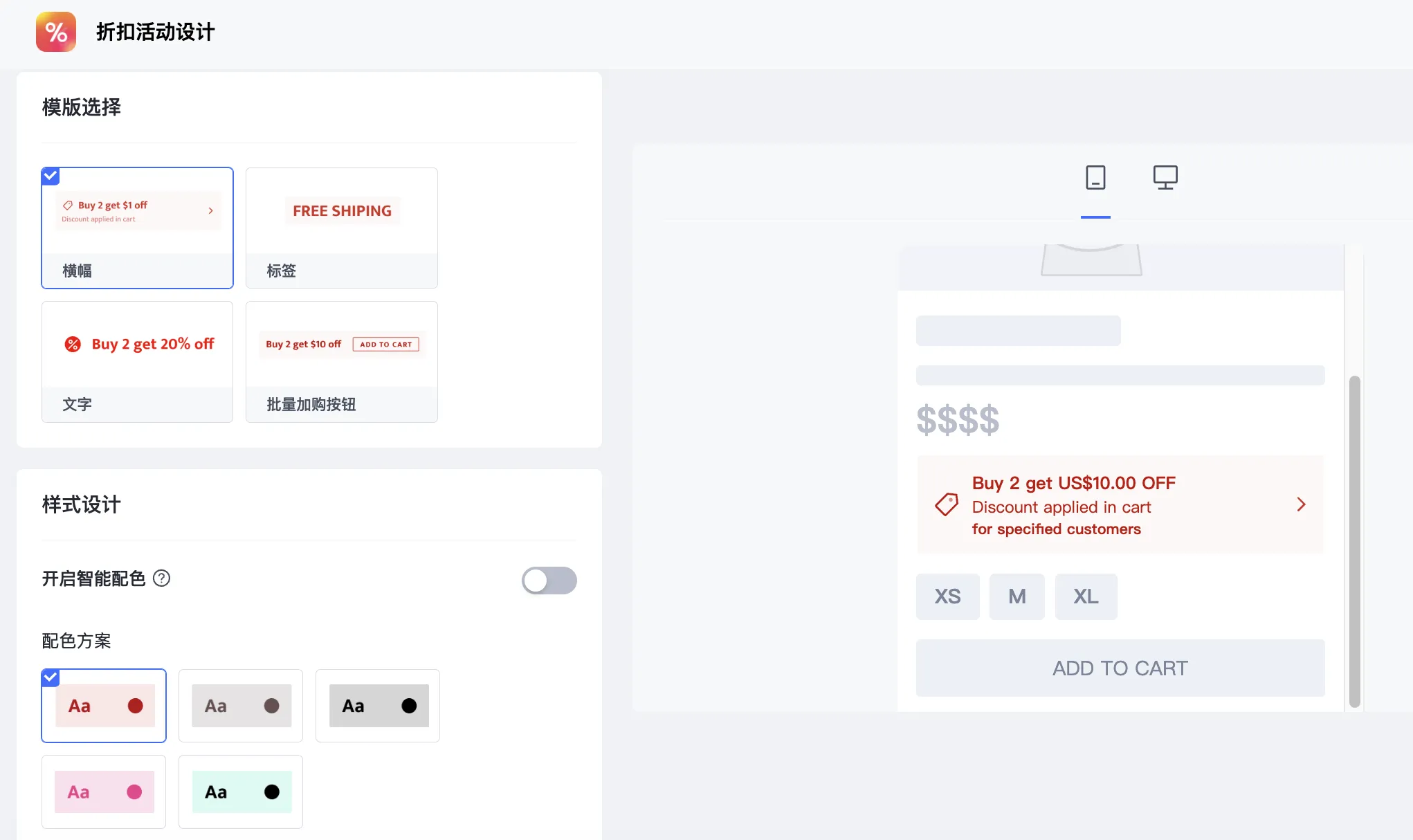
Task: Click the percent discount app logo
Action: (x=56, y=32)
